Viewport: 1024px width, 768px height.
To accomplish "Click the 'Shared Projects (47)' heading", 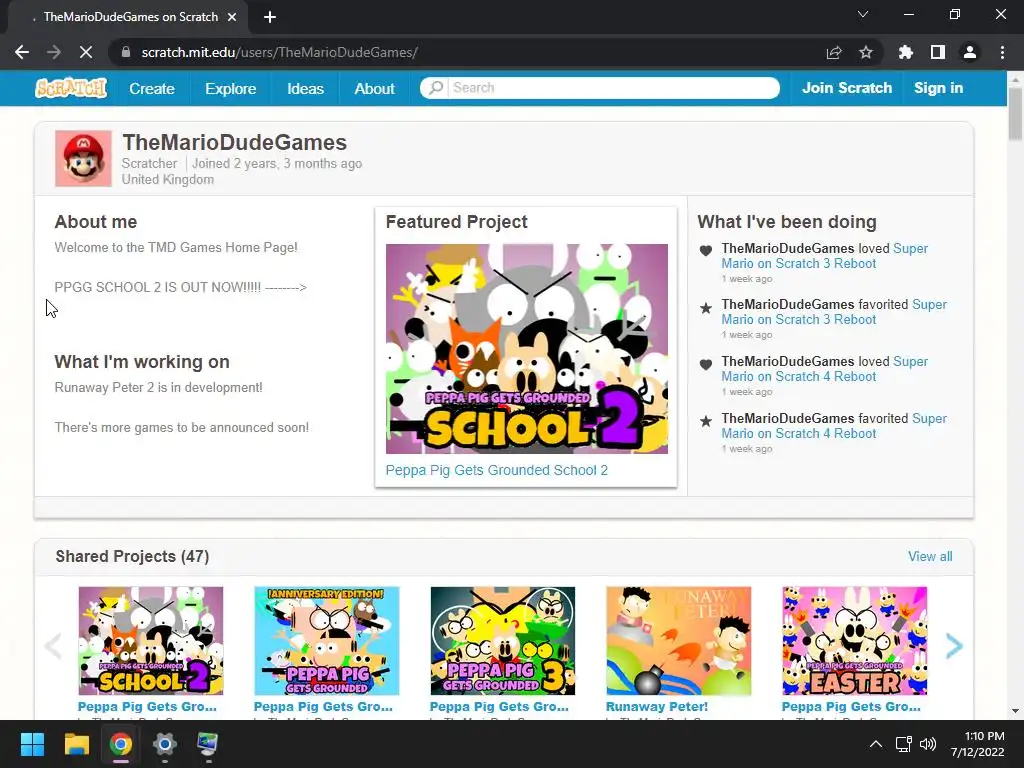I will pos(132,556).
